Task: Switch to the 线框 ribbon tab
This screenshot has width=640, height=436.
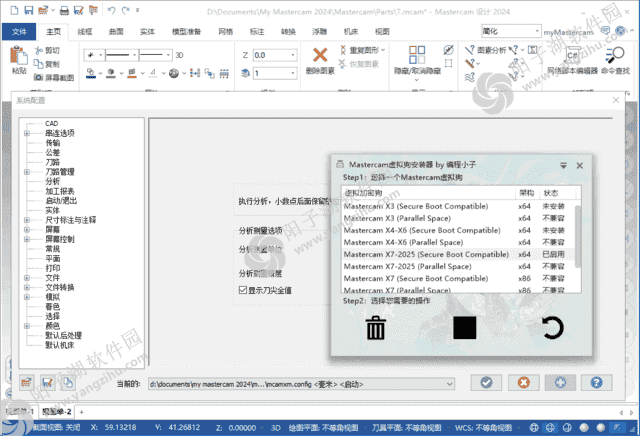Action: point(85,31)
